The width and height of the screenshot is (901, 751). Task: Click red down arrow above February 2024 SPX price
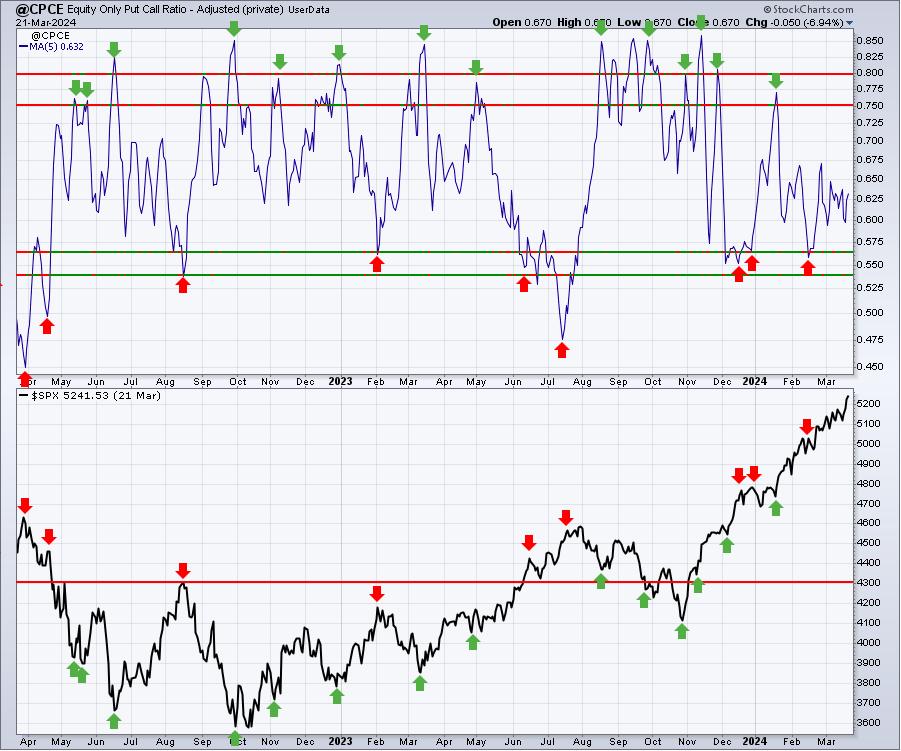[806, 426]
